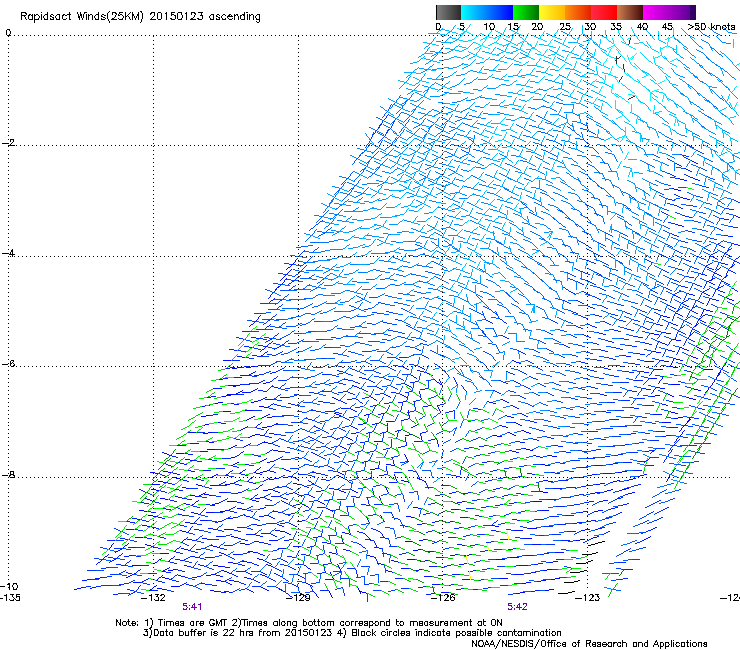Viewport: 740px width, 650px height.
Task: Click the 'NOAA/NESDIS/Office of Research and Applications' credit
Action: click(x=589, y=644)
